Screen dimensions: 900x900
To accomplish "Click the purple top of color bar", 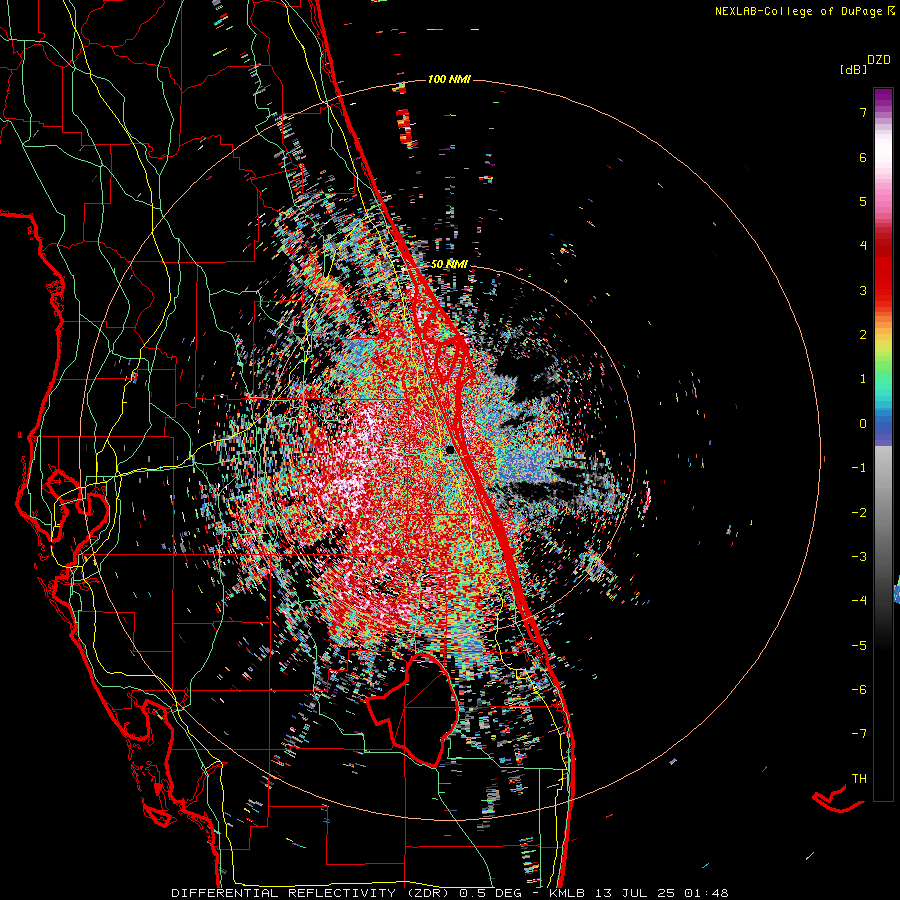I will click(x=883, y=99).
